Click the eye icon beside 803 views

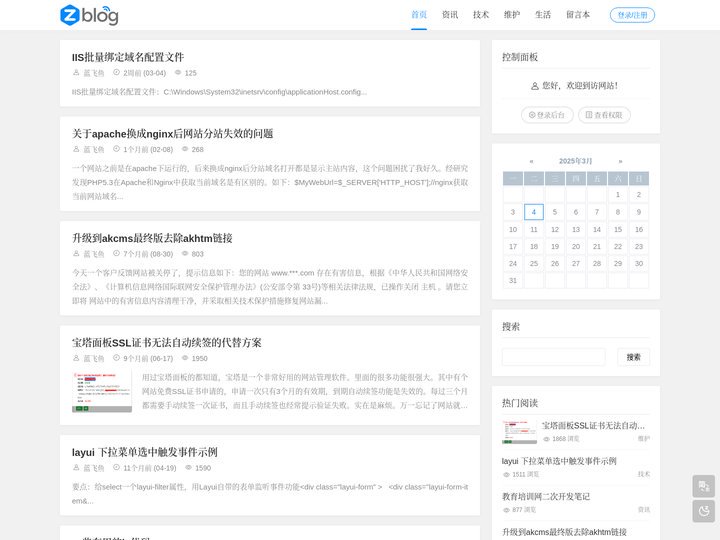(x=185, y=253)
